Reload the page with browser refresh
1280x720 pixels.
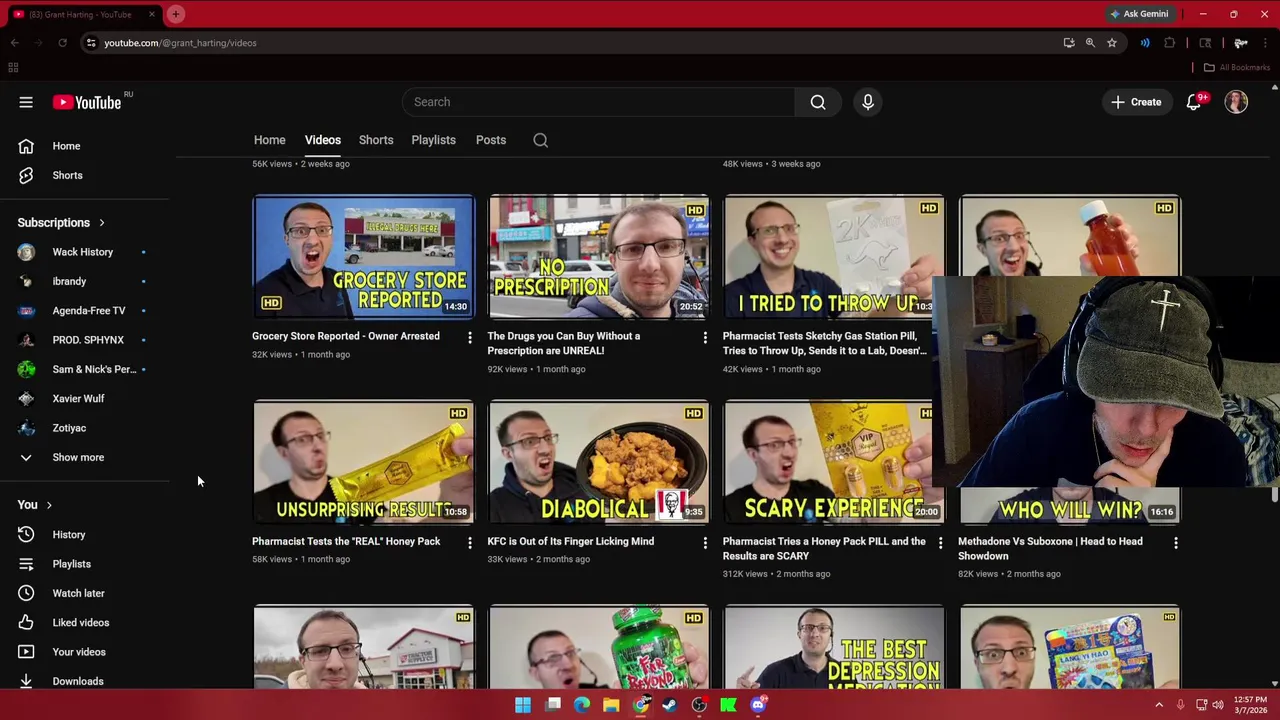pos(62,43)
